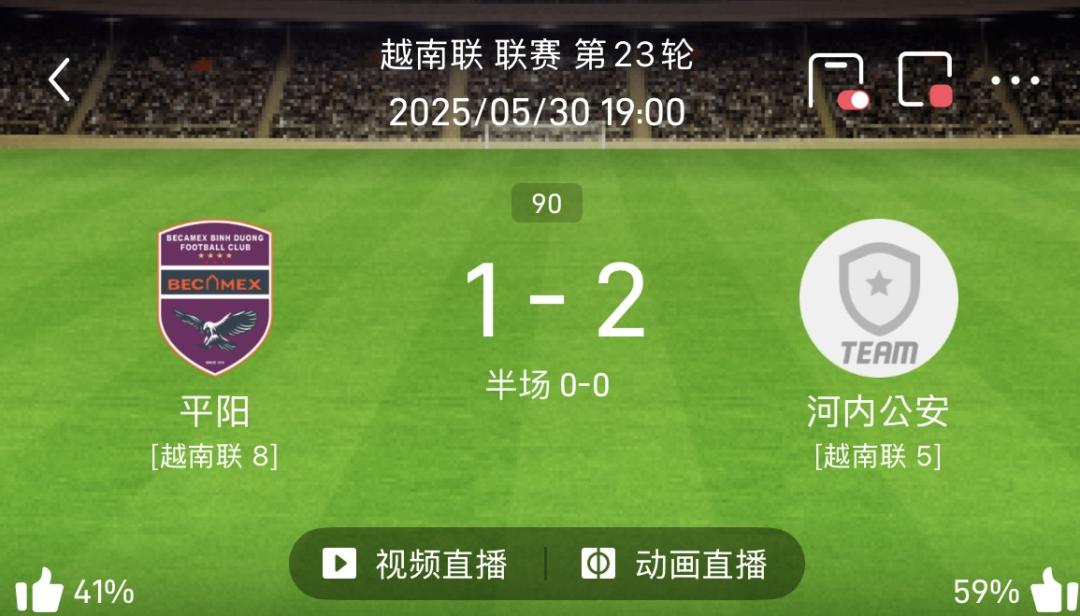
Task: Toggle the square floating-window switch icon
Action: click(926, 80)
